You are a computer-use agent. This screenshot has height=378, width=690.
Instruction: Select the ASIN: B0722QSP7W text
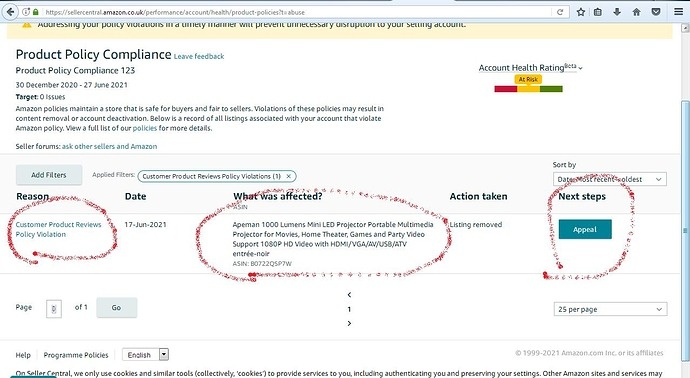(x=262, y=264)
